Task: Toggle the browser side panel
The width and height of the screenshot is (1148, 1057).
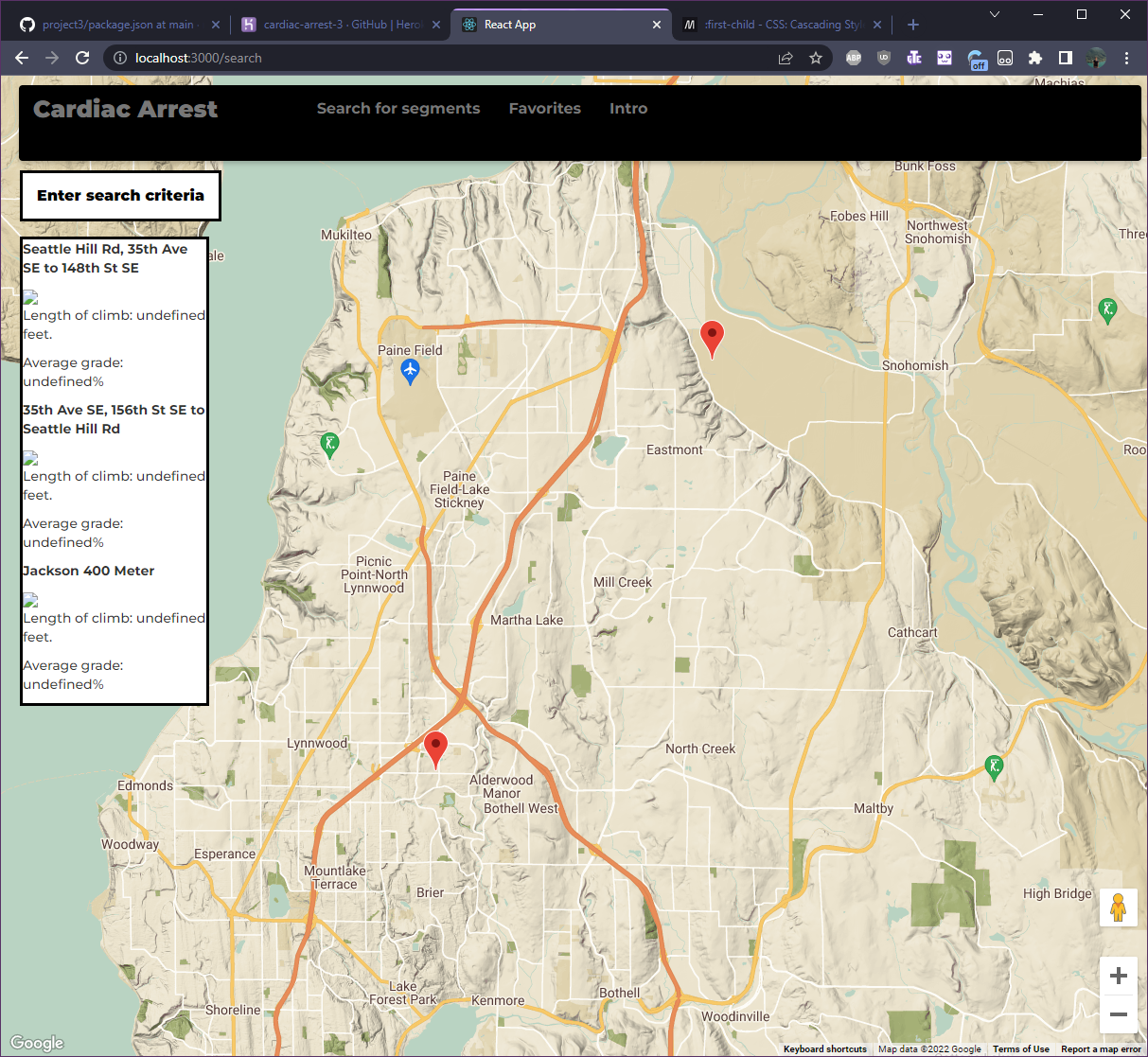Action: [1066, 58]
